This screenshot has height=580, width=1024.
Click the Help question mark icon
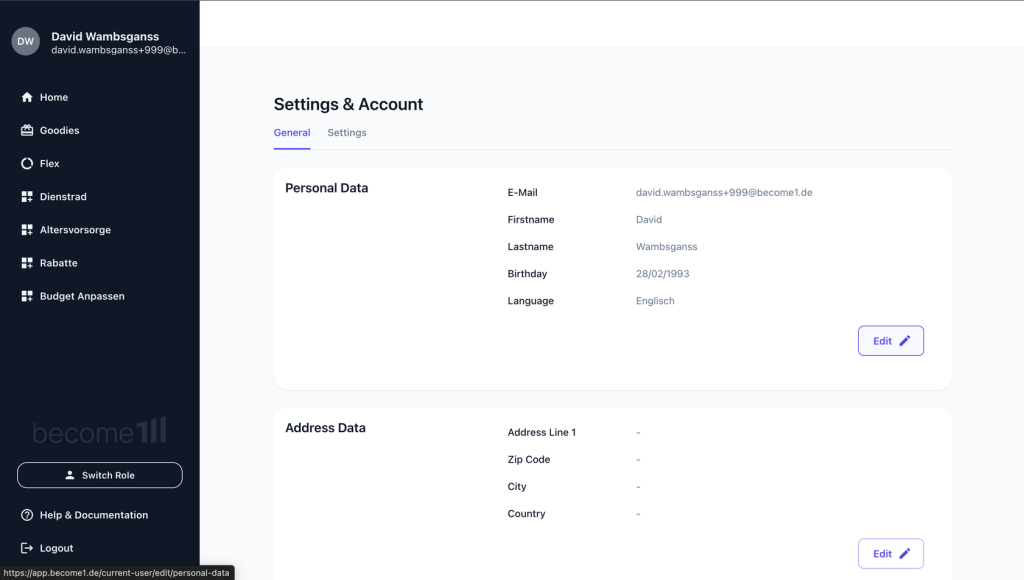27,515
